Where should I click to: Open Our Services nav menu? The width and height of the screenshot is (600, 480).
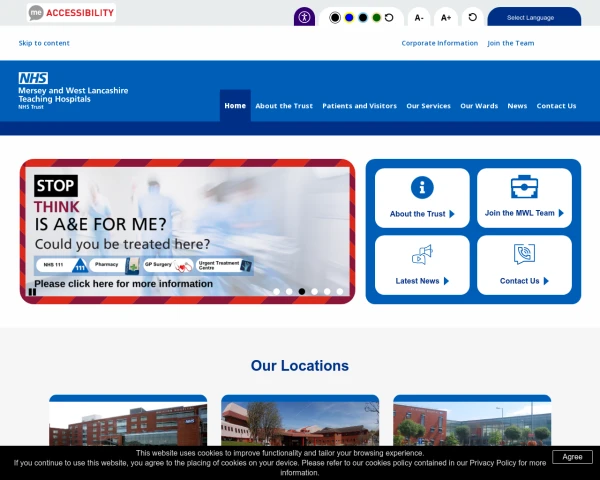[x=429, y=106]
